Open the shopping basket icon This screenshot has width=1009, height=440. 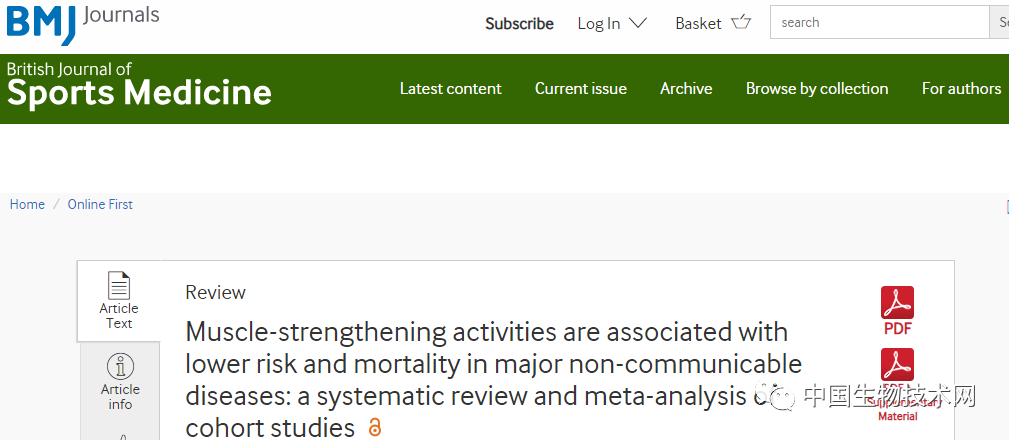[x=741, y=23]
